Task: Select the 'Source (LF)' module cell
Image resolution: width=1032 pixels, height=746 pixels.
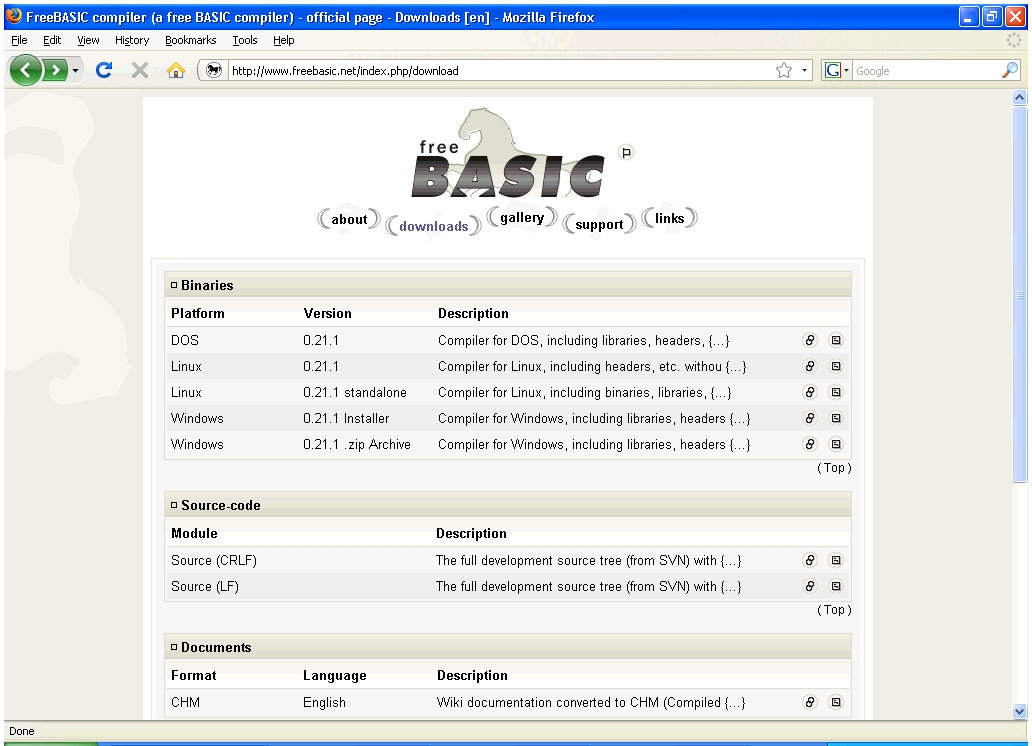Action: coord(205,587)
